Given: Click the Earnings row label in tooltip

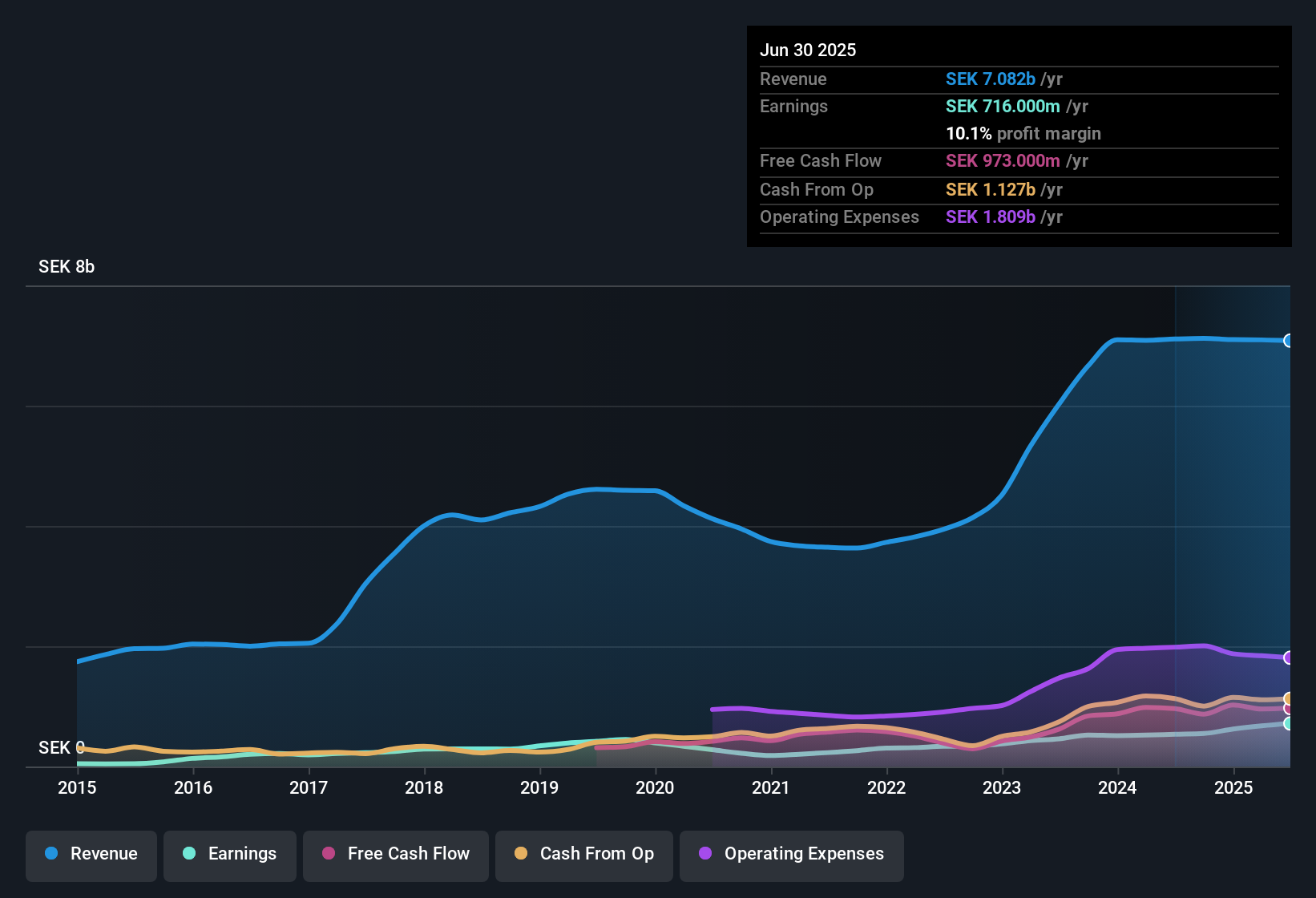Looking at the screenshot, I should click(793, 106).
